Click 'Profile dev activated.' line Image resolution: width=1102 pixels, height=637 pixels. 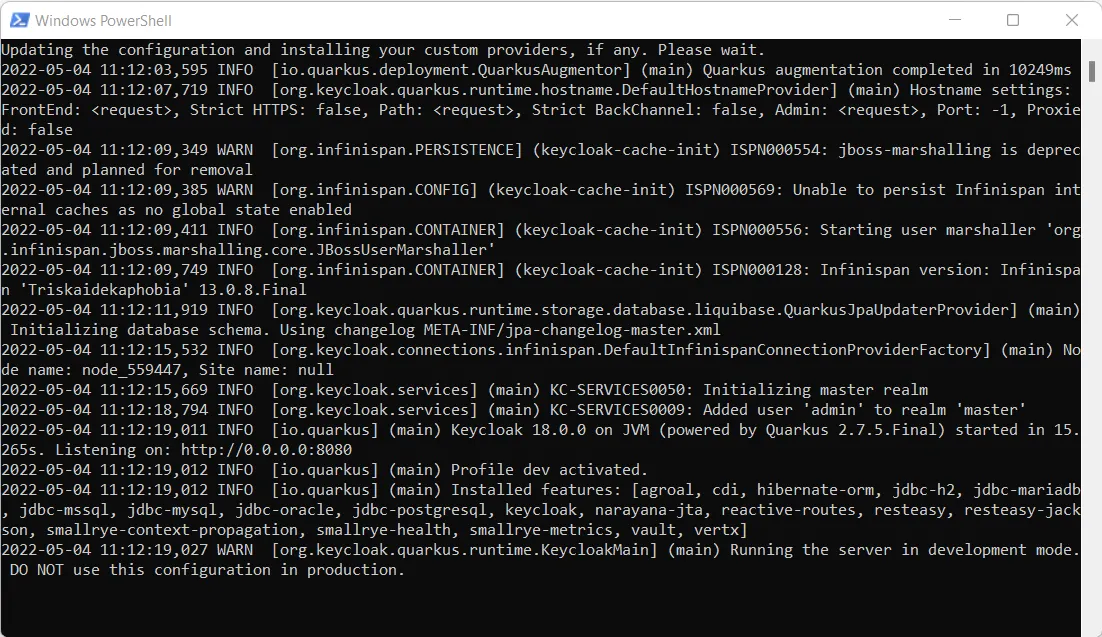click(548, 470)
